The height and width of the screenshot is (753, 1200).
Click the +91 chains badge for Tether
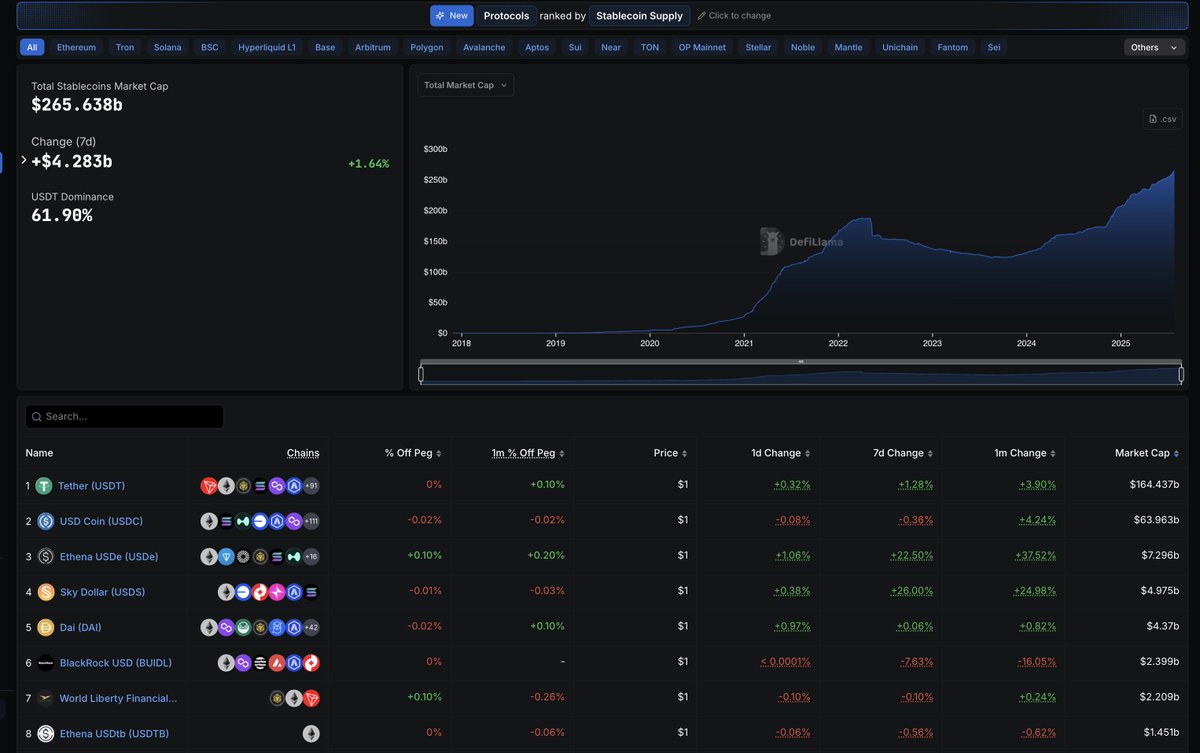click(311, 486)
